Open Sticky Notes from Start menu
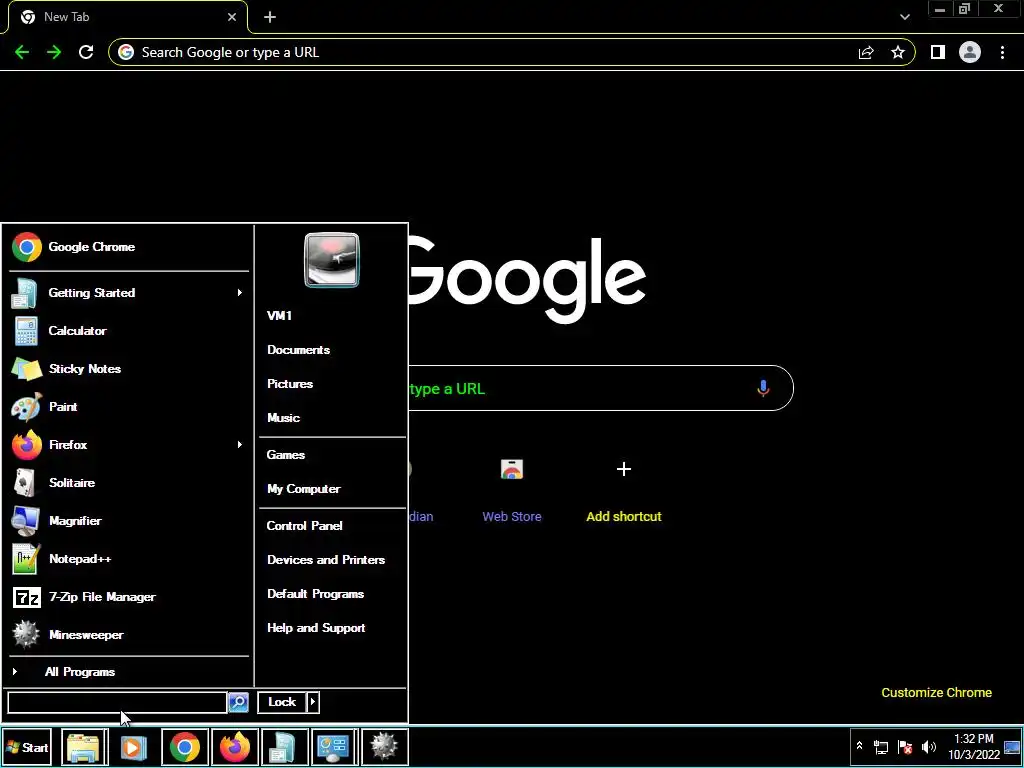 tap(129, 368)
